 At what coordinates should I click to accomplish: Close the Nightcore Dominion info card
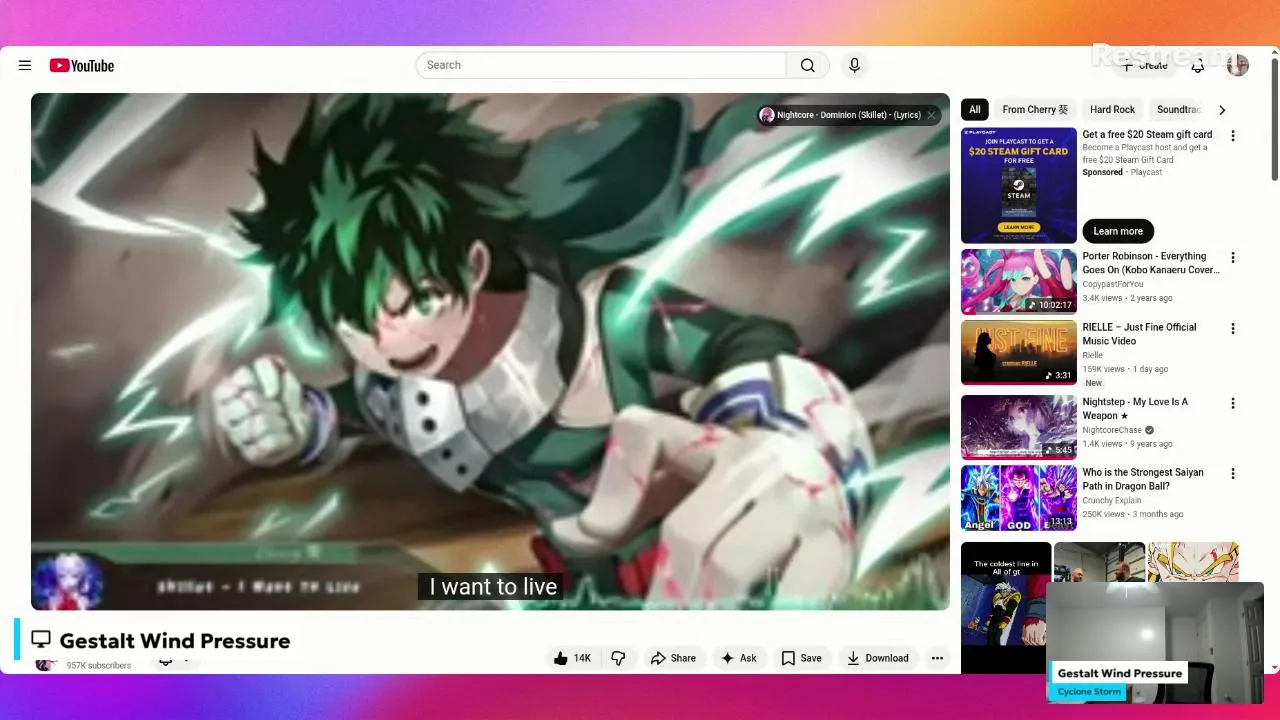931,115
